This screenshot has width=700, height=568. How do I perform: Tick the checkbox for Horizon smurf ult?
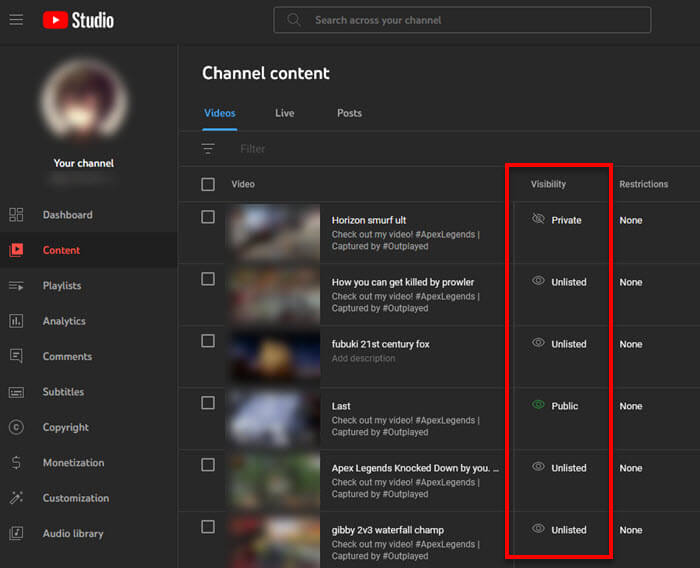point(208,217)
